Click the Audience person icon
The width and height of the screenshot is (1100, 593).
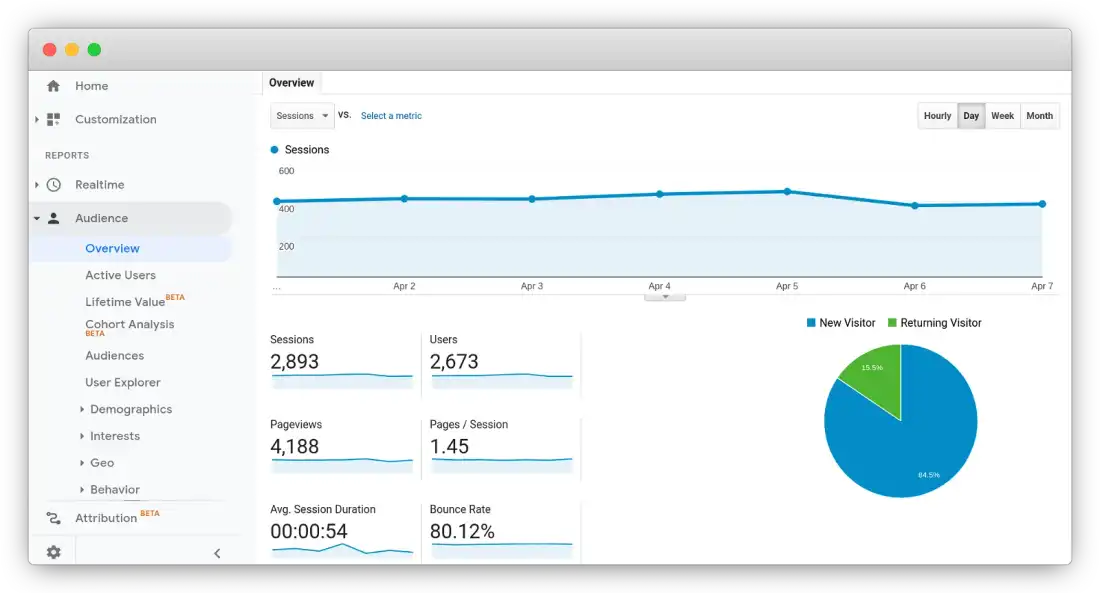point(53,218)
